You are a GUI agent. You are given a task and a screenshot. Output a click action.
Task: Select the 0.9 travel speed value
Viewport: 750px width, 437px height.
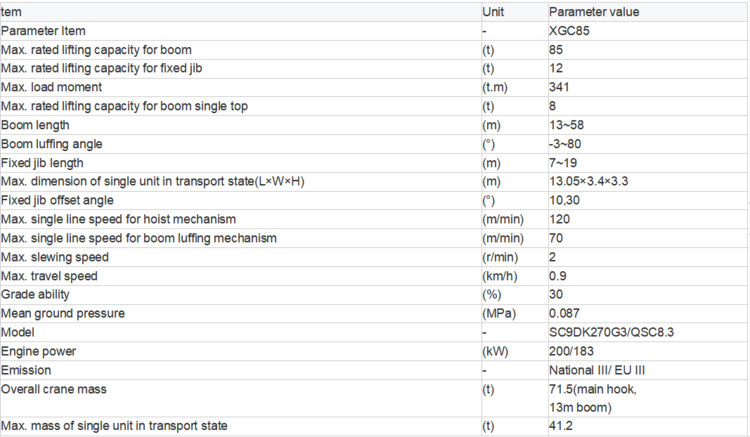click(558, 276)
